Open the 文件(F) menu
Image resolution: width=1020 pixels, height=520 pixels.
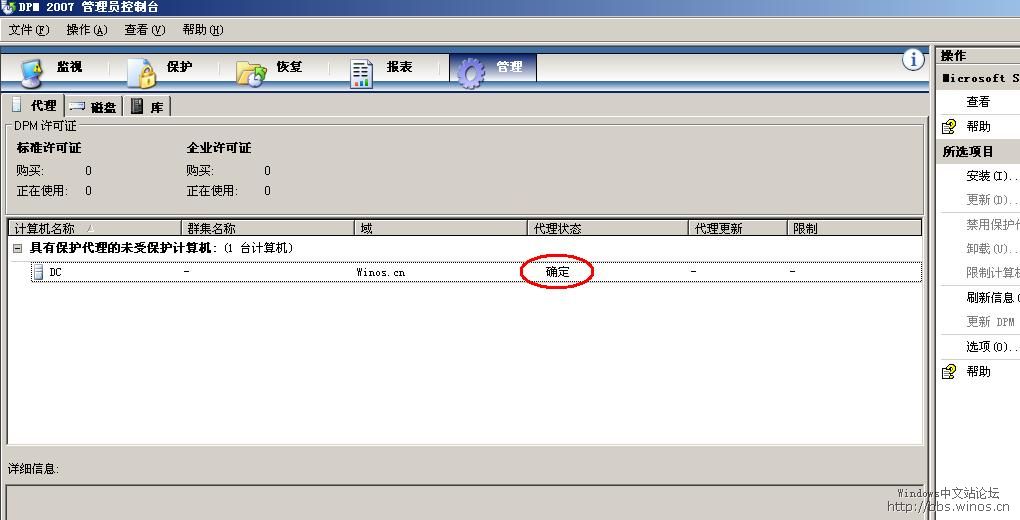tap(28, 30)
